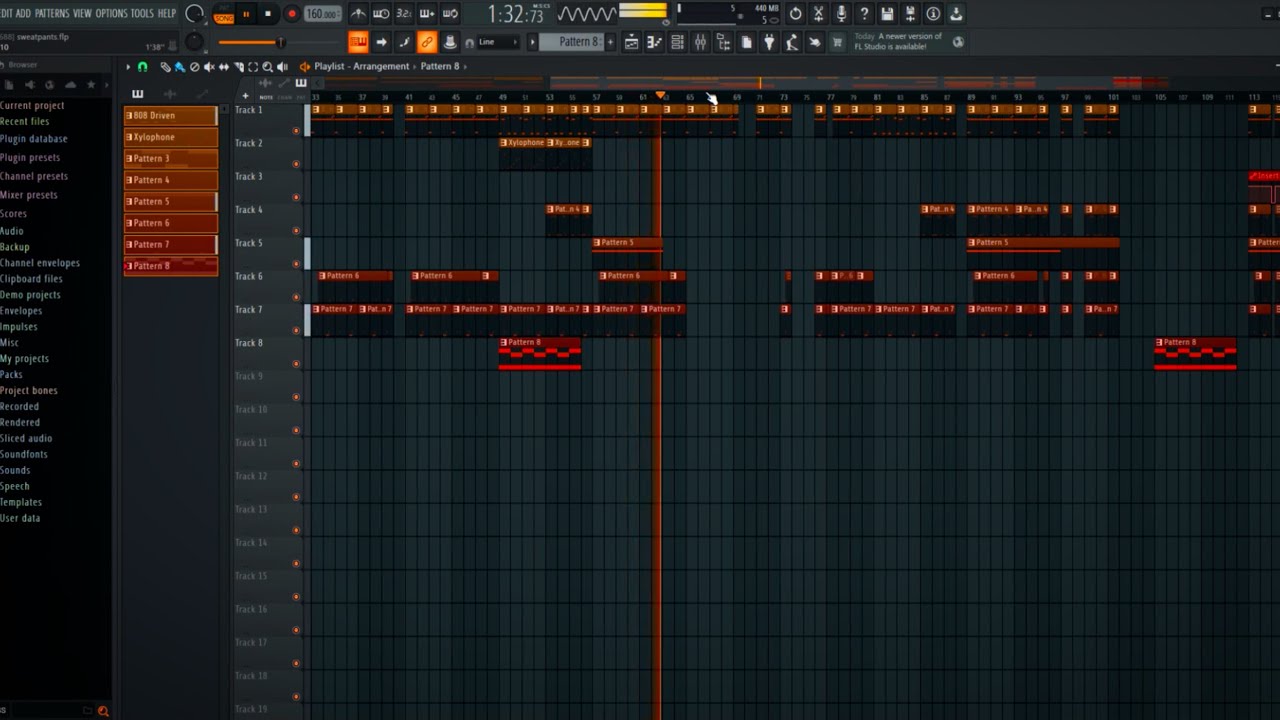This screenshot has height=720, width=1280.
Task: Select the playlist Mute tool
Action: [x=209, y=67]
